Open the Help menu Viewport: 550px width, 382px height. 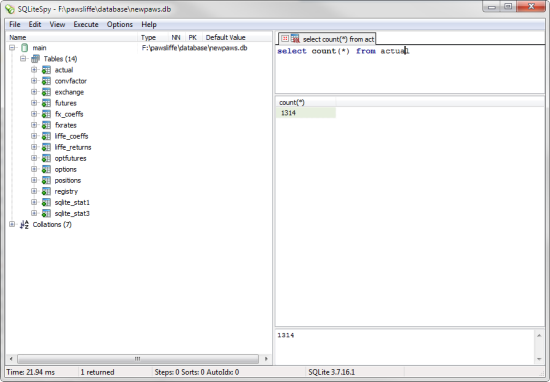pos(149,25)
